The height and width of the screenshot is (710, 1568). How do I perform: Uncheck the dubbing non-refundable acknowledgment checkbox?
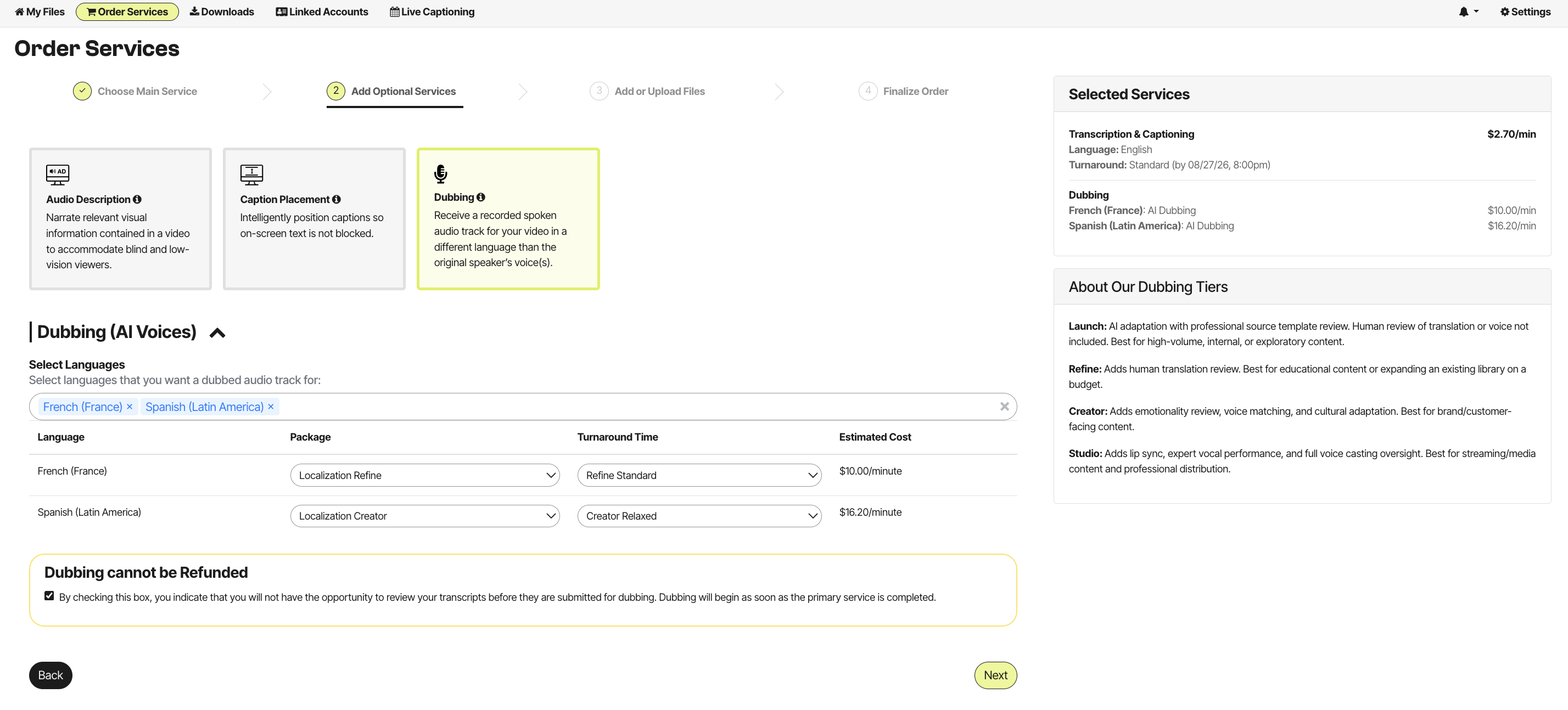(x=49, y=596)
